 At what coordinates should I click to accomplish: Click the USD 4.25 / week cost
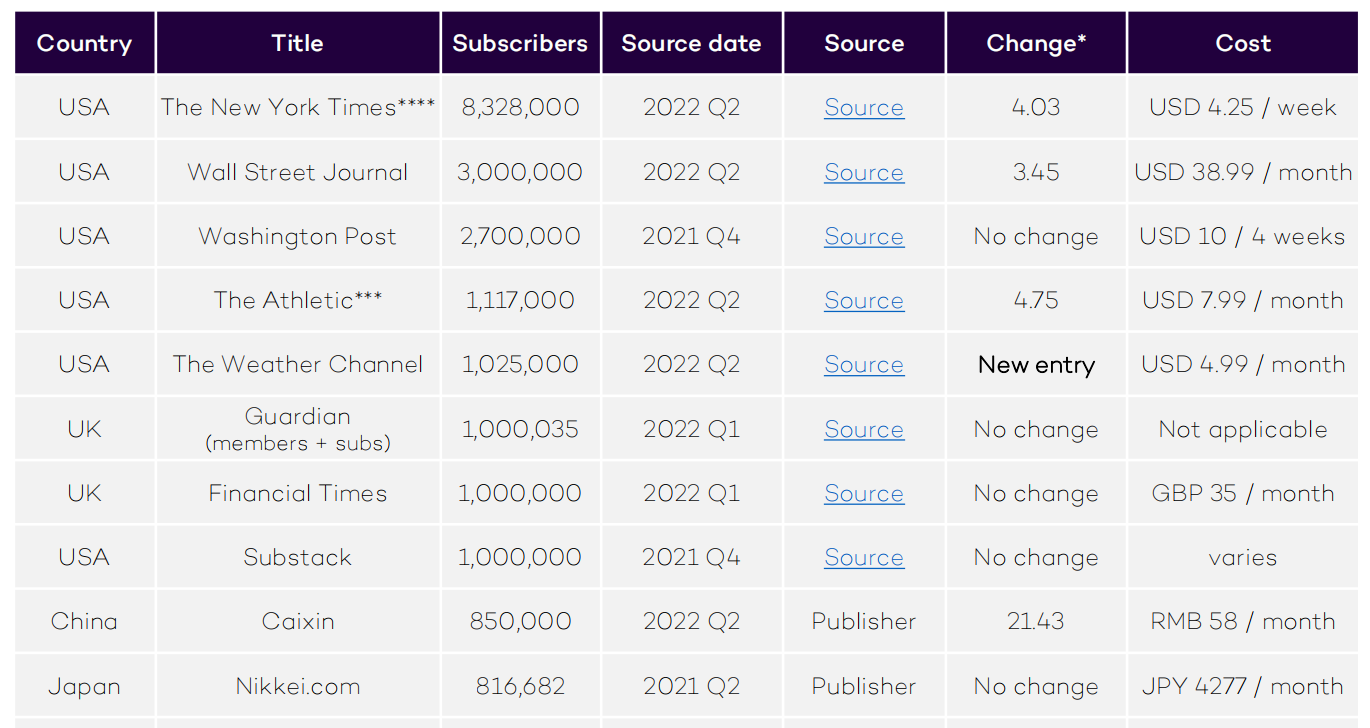pos(1243,107)
